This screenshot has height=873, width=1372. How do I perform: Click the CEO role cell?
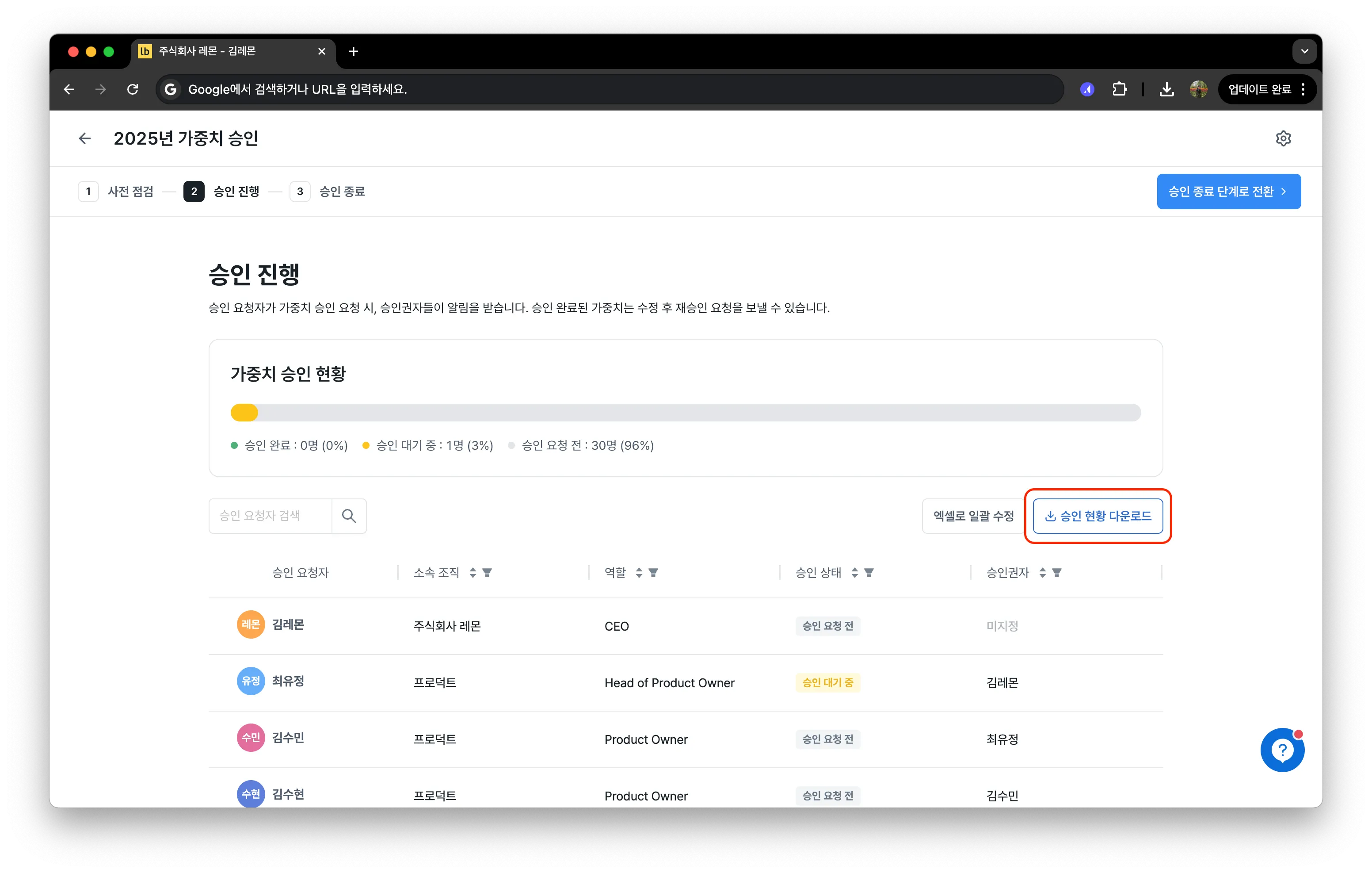tap(617, 626)
